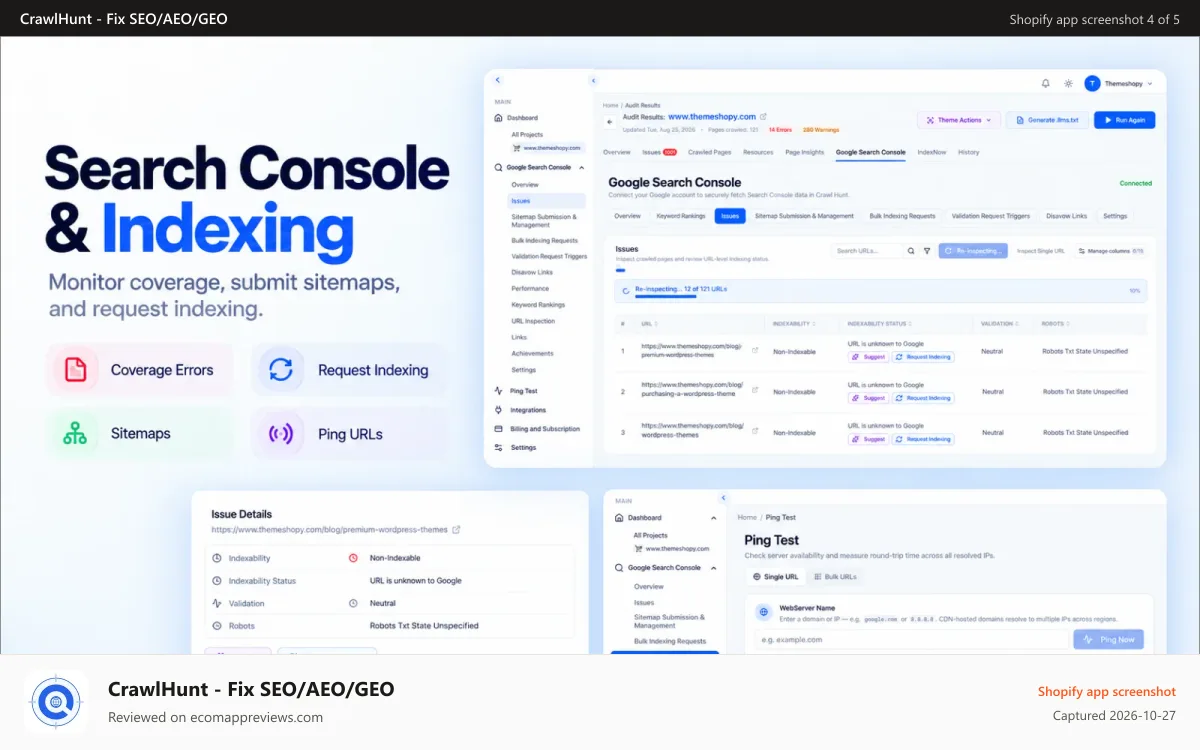Click the Dashboard home icon in main sidebar

tap(499, 118)
